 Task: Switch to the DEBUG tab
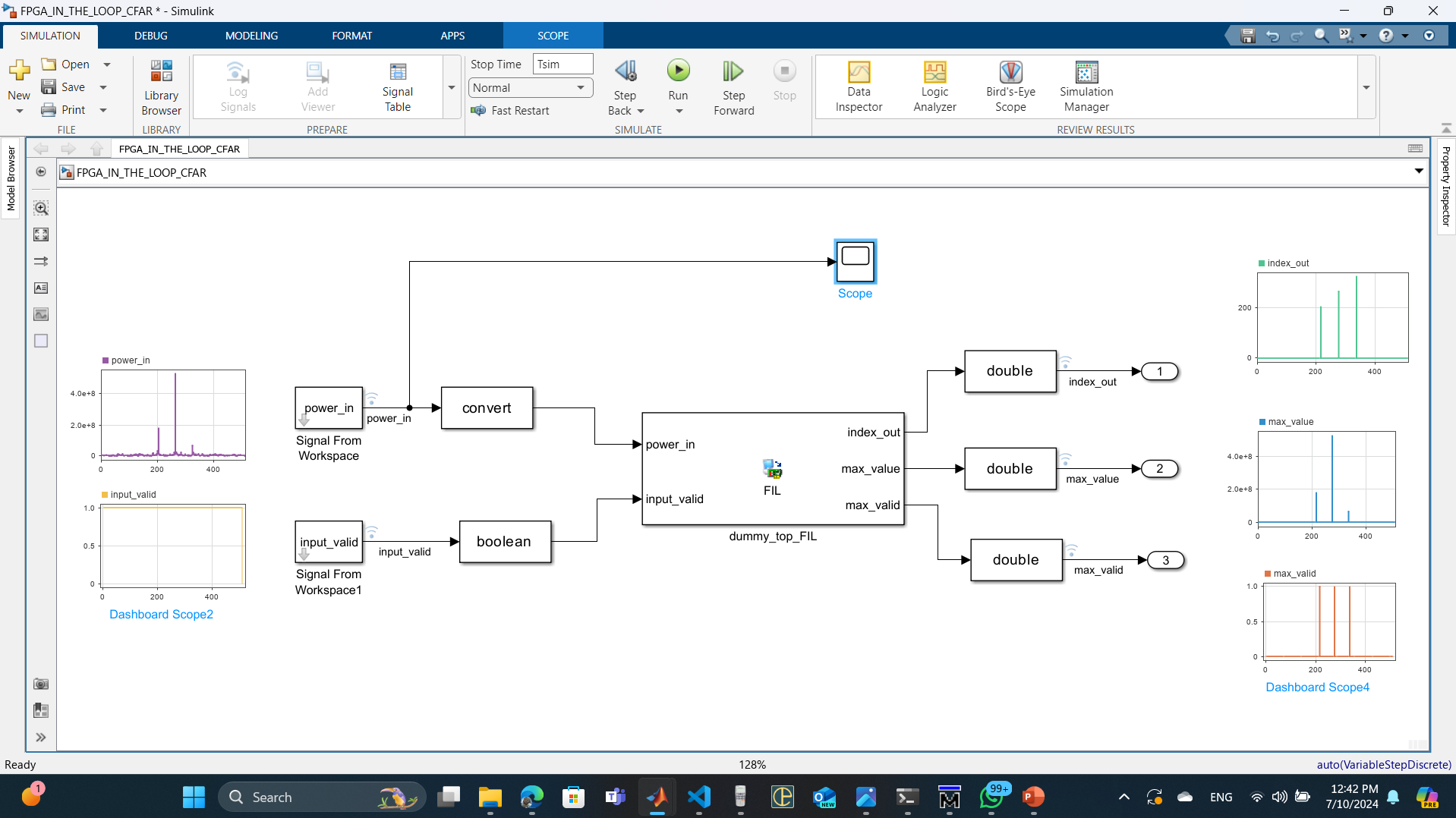(x=150, y=36)
